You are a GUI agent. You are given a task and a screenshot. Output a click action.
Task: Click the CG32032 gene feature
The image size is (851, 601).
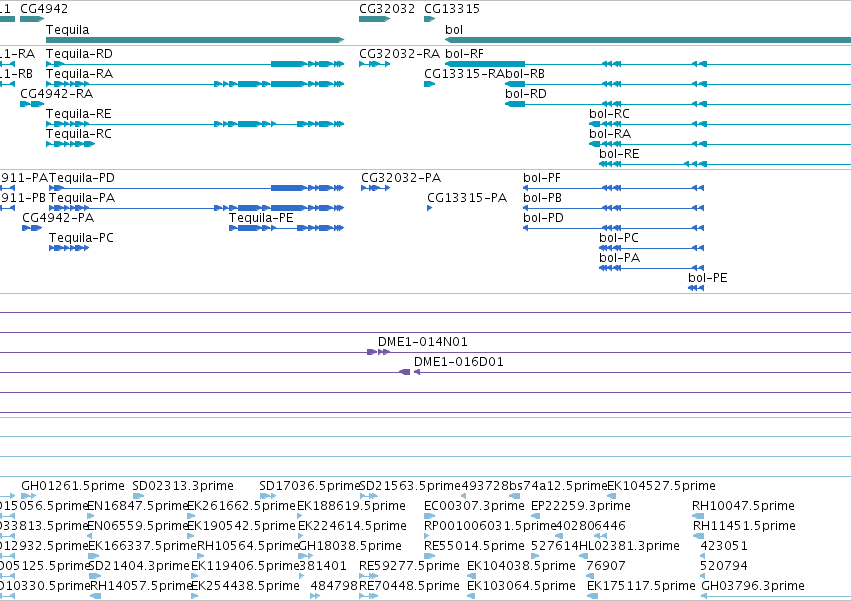(374, 19)
